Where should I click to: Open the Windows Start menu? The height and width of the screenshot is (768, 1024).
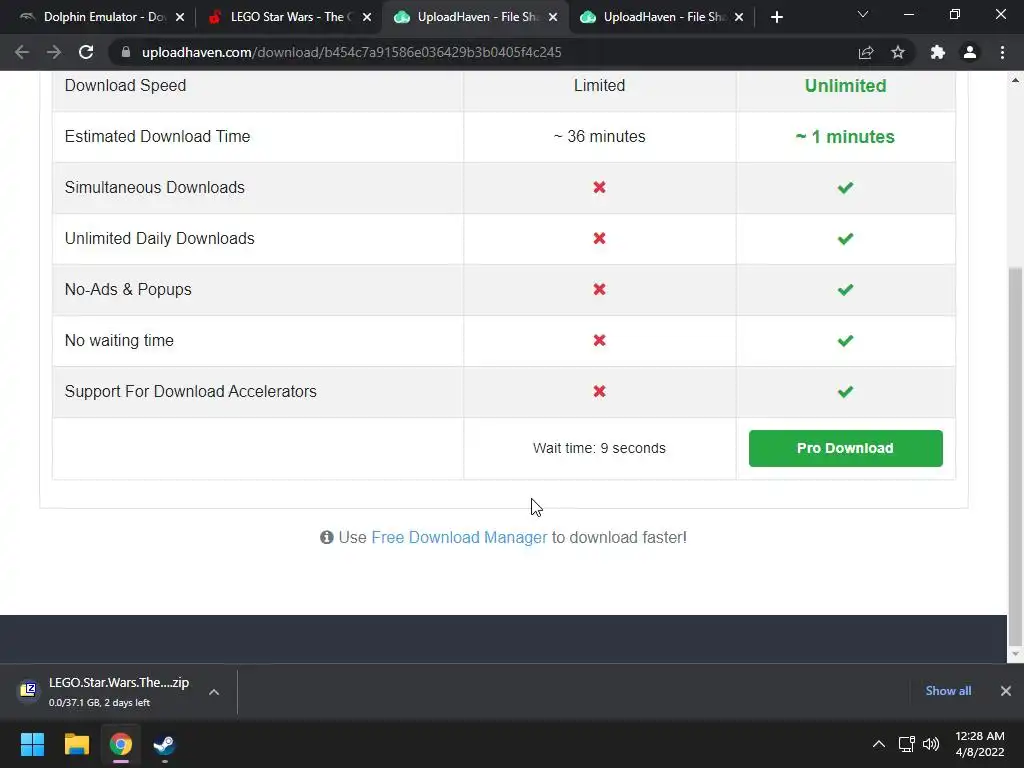[32, 744]
